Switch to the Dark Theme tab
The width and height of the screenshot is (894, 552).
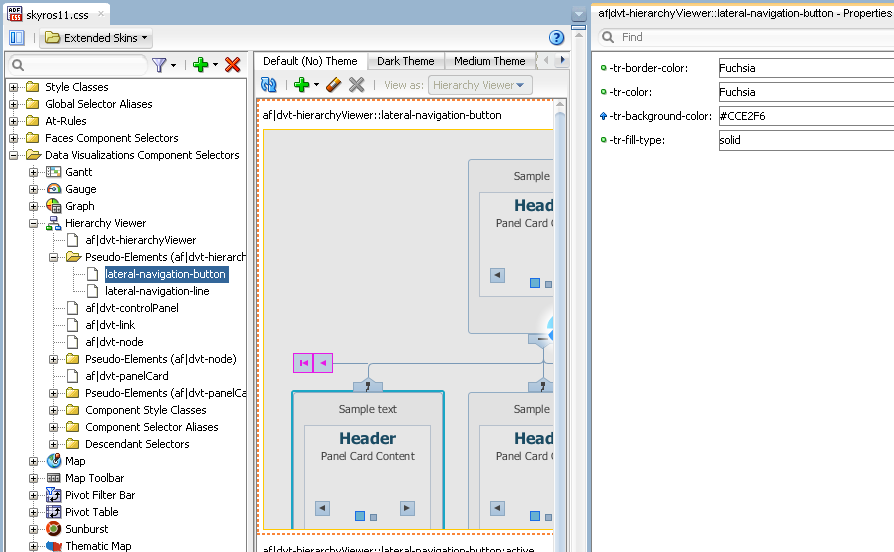[x=405, y=61]
